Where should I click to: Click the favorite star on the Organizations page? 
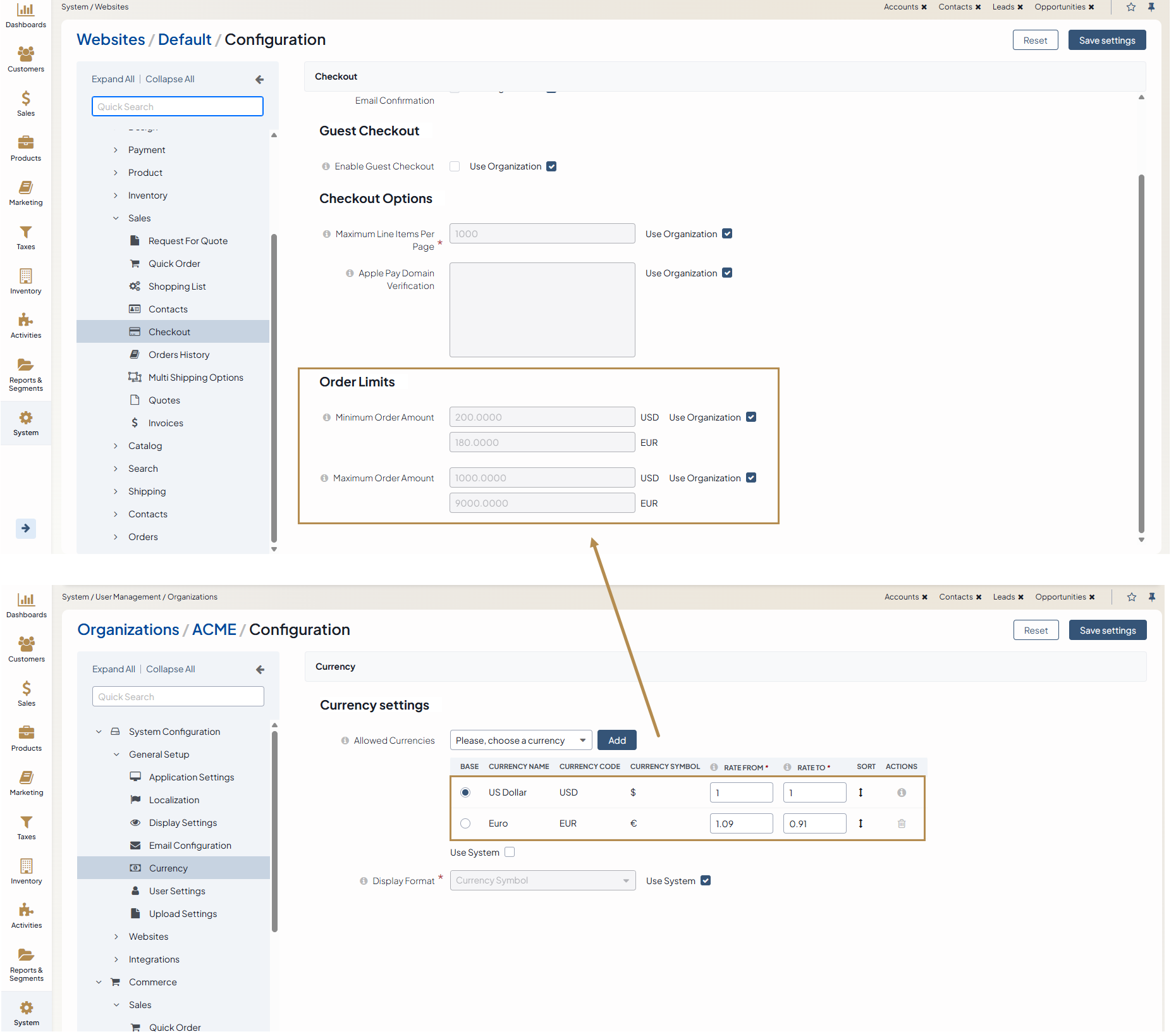pos(1132,597)
